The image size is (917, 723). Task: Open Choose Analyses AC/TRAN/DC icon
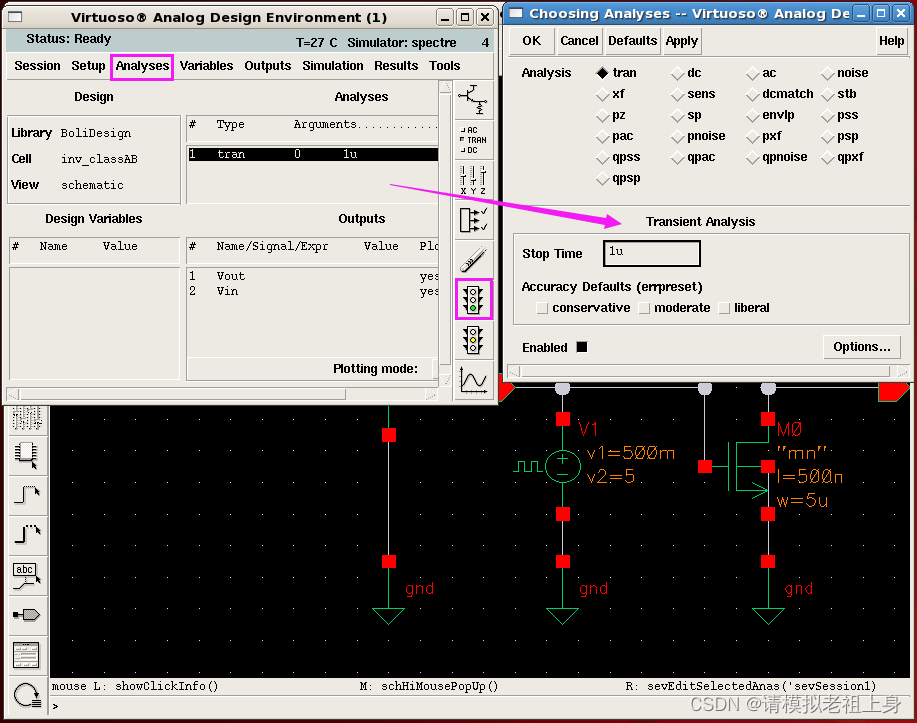click(473, 140)
